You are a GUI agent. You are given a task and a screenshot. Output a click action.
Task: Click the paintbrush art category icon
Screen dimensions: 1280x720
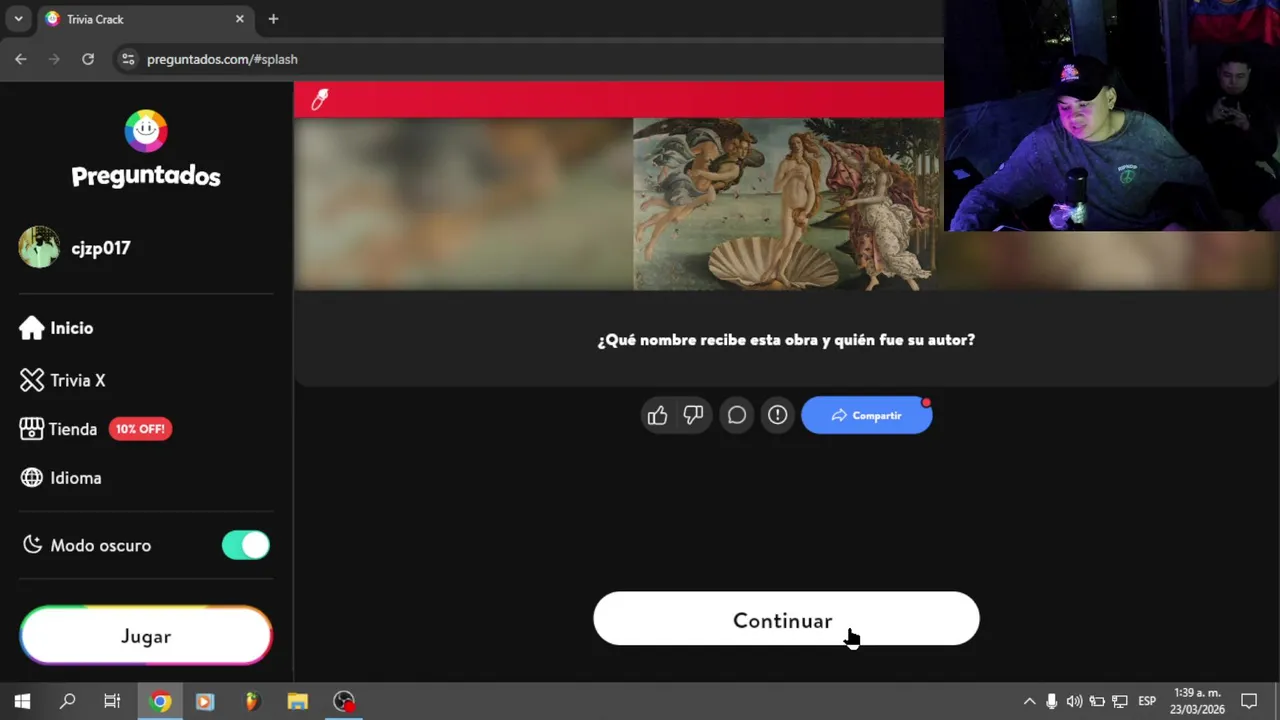[x=320, y=99]
